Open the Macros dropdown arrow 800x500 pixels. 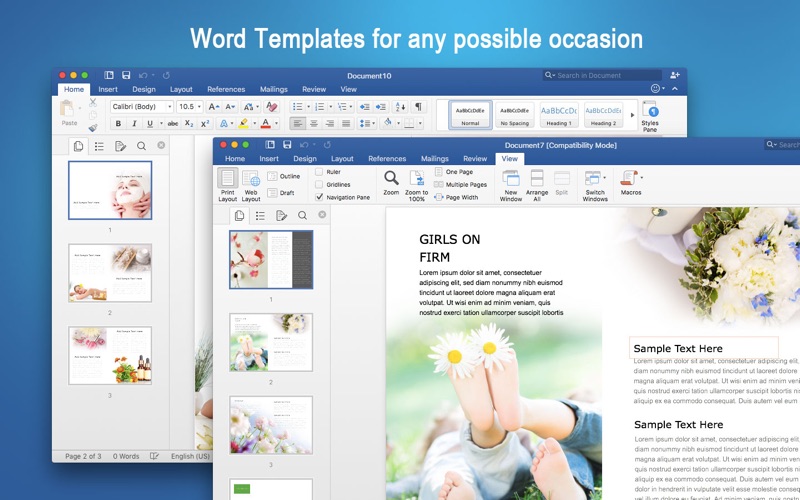[x=641, y=178]
